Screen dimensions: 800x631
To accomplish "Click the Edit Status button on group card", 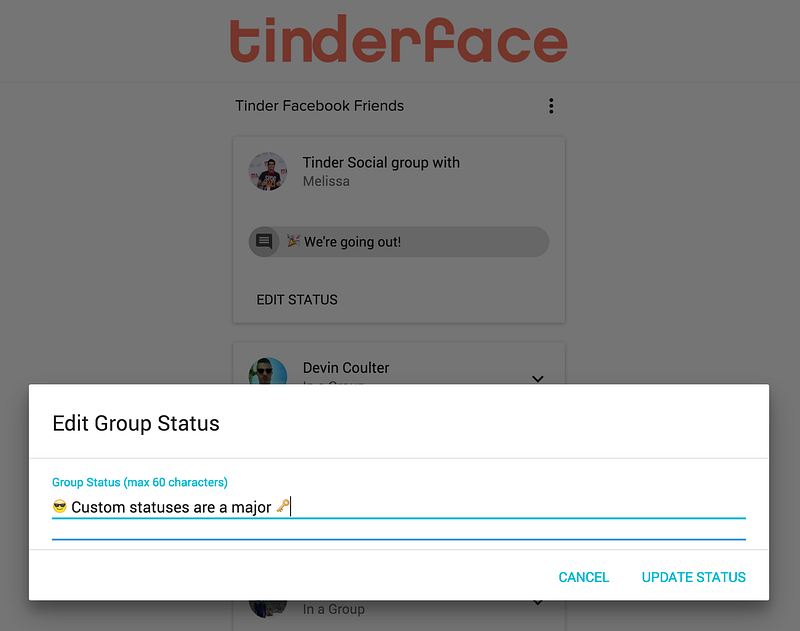I will (297, 299).
